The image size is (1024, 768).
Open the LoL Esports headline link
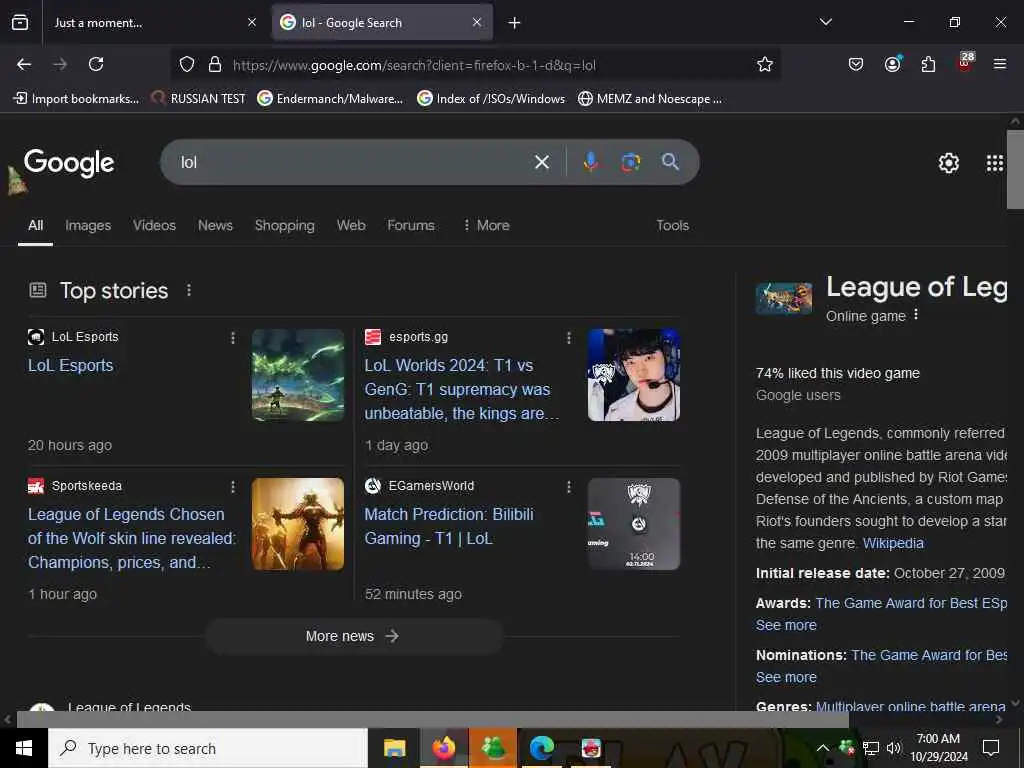(71, 366)
